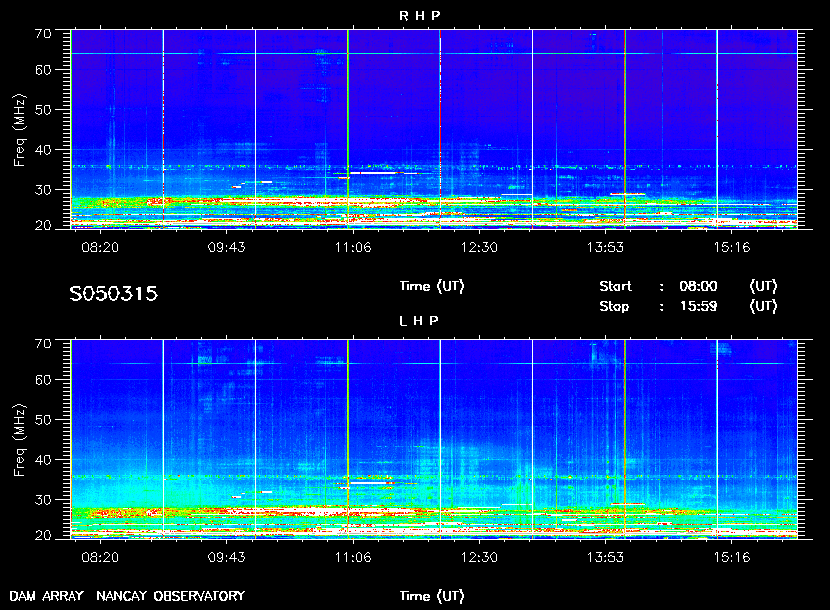This screenshot has width=830, height=610.
Task: Click the 20 frequency tick on LHP plot
Action: (x=43, y=535)
